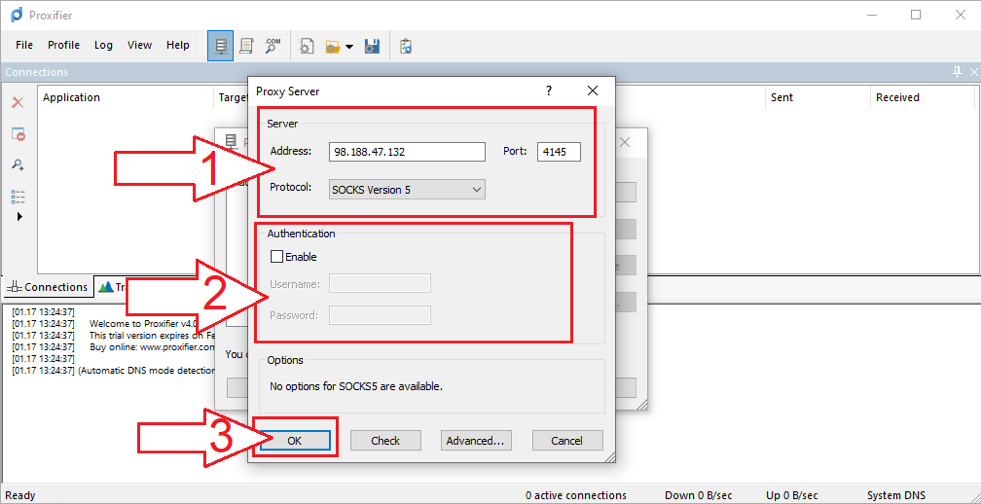This screenshot has height=504, width=981.
Task: Open Proxy Servers toolbar icon
Action: [x=220, y=46]
